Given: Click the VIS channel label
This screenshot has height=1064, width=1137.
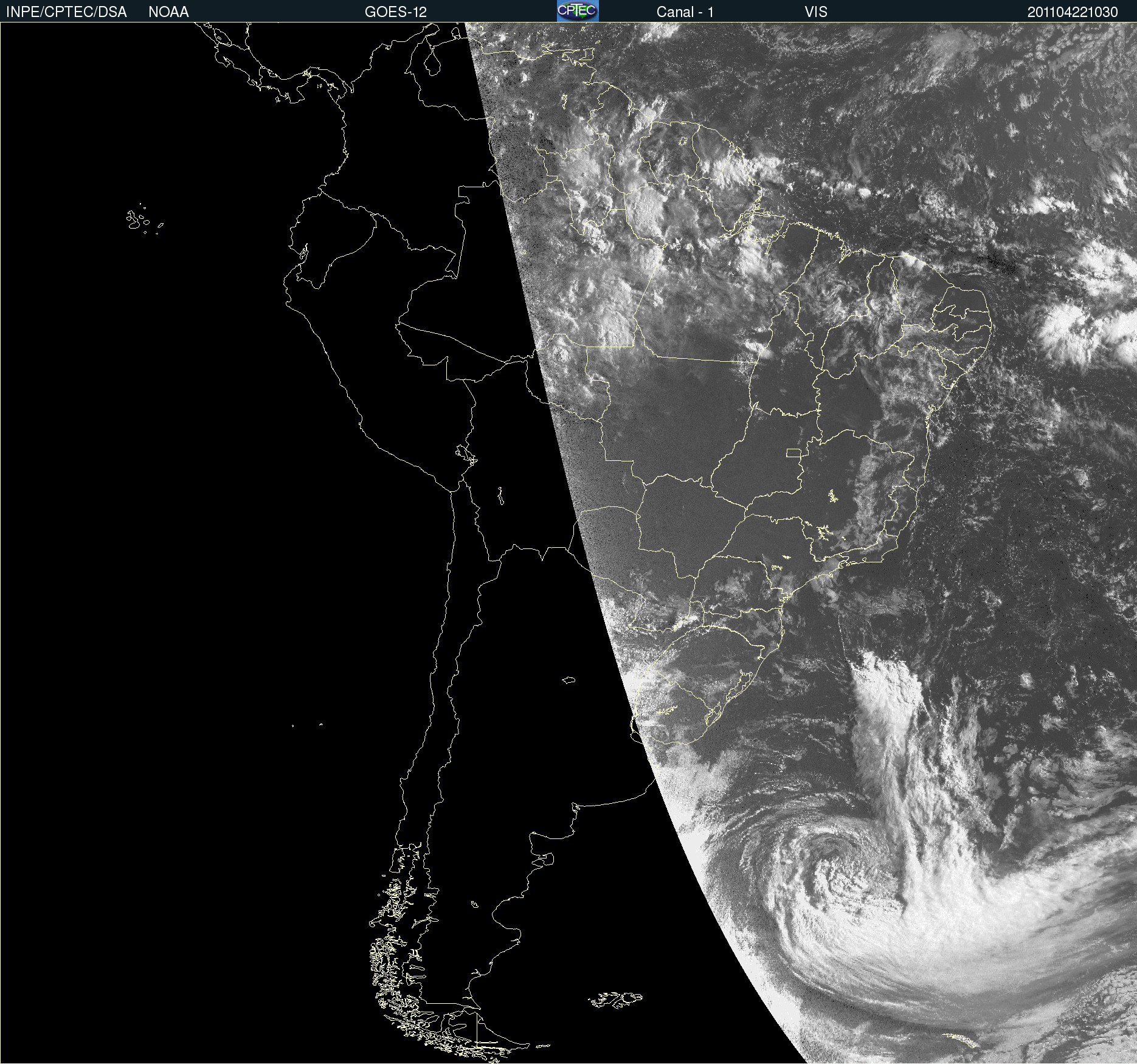Looking at the screenshot, I should point(816,12).
